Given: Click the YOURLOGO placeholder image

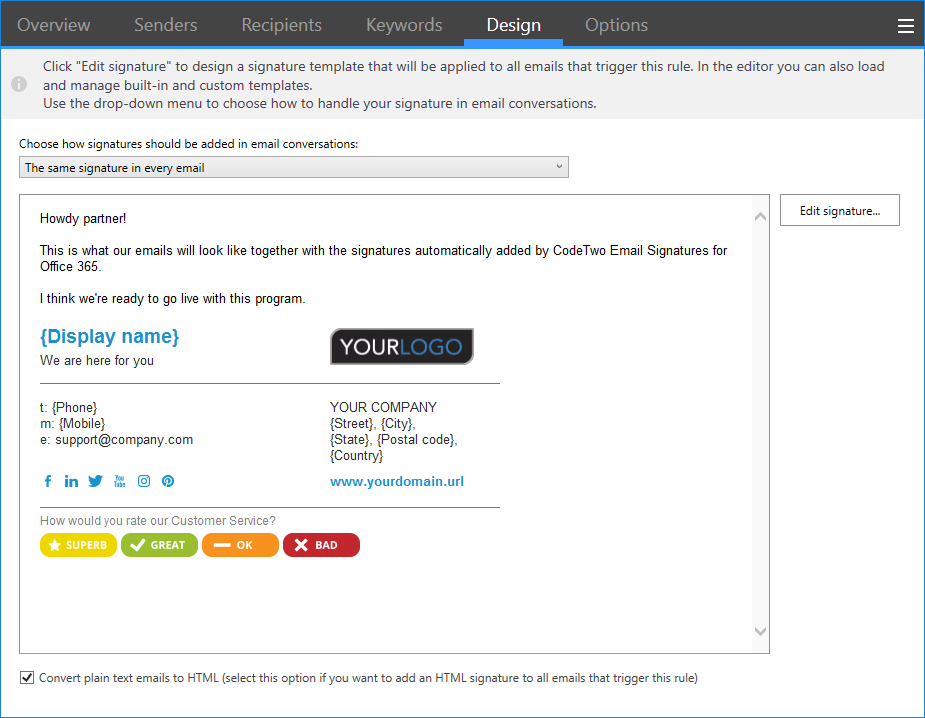Looking at the screenshot, I should (x=401, y=346).
